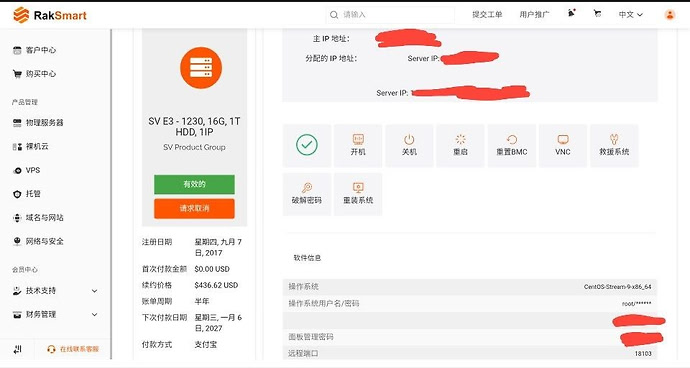Go to 物理服务器 menu item
This screenshot has height=368, width=690.
(x=44, y=123)
